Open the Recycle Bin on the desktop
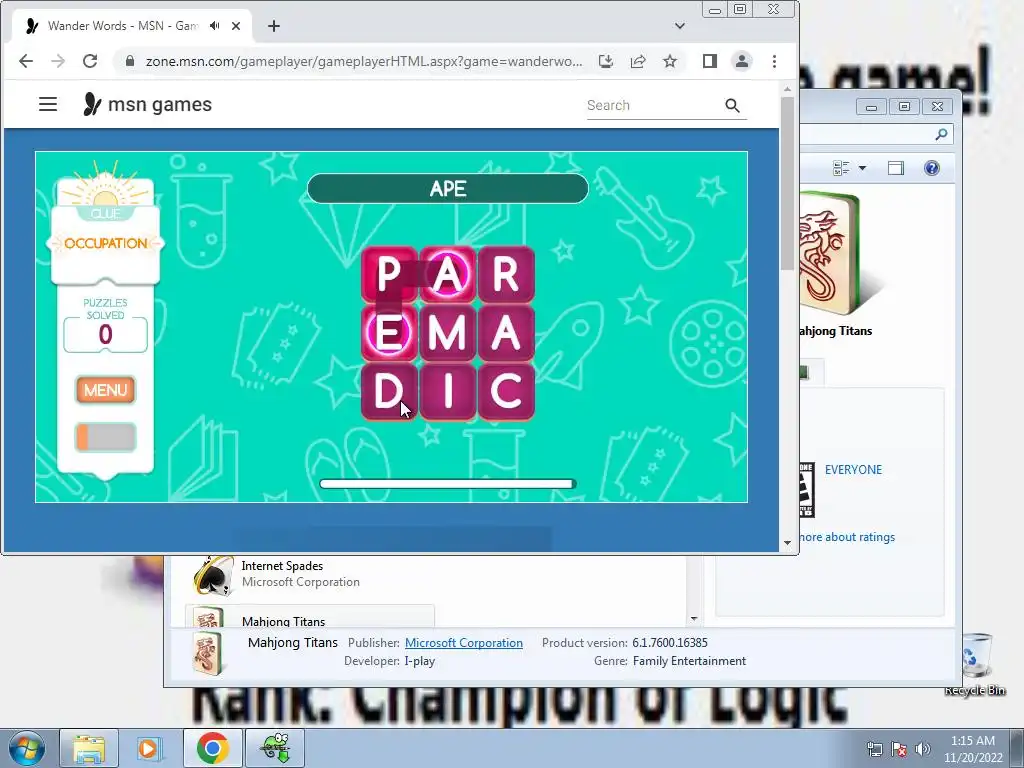The image size is (1024, 768). pos(975,664)
